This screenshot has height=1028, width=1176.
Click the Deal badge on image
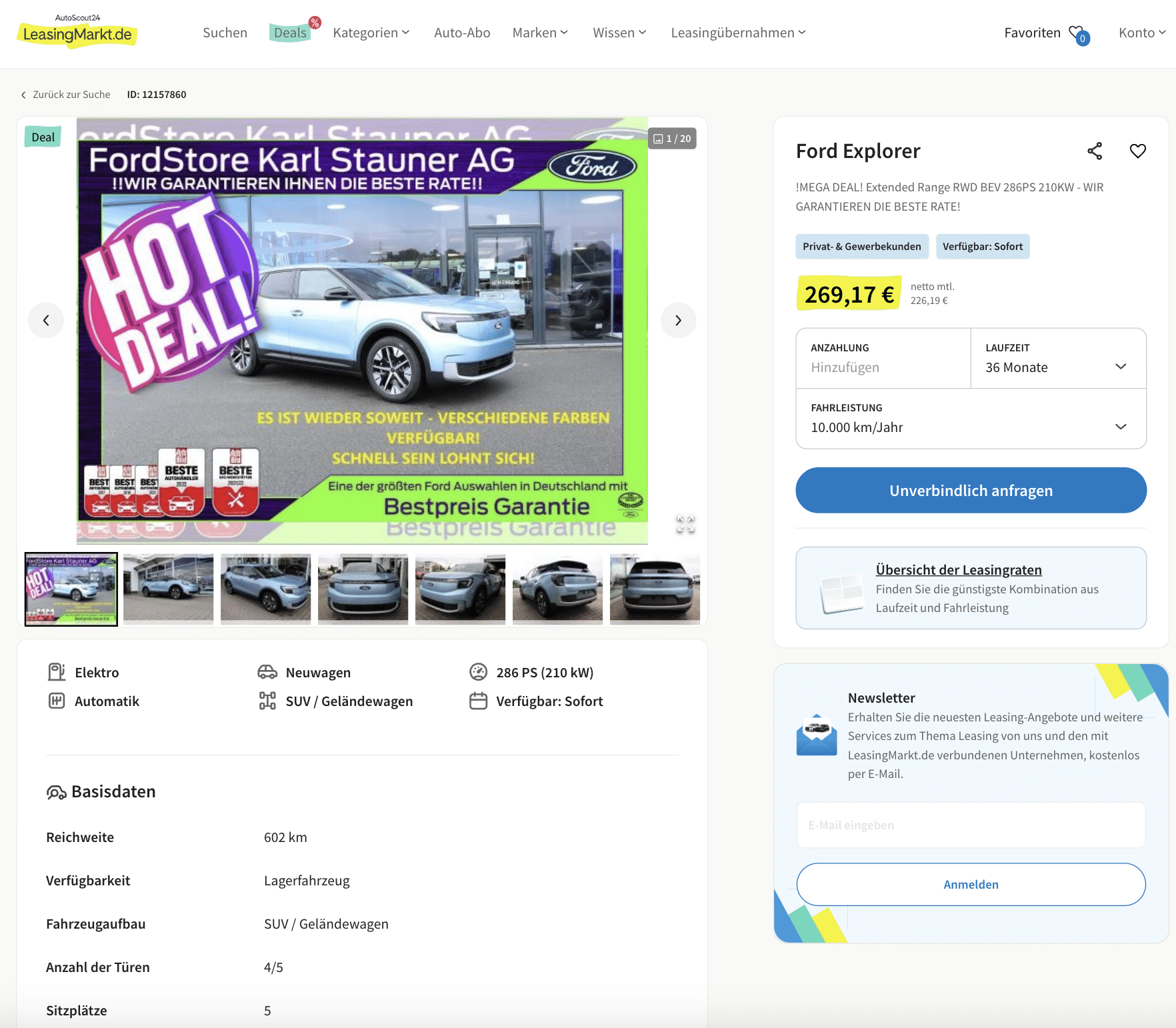click(x=43, y=137)
